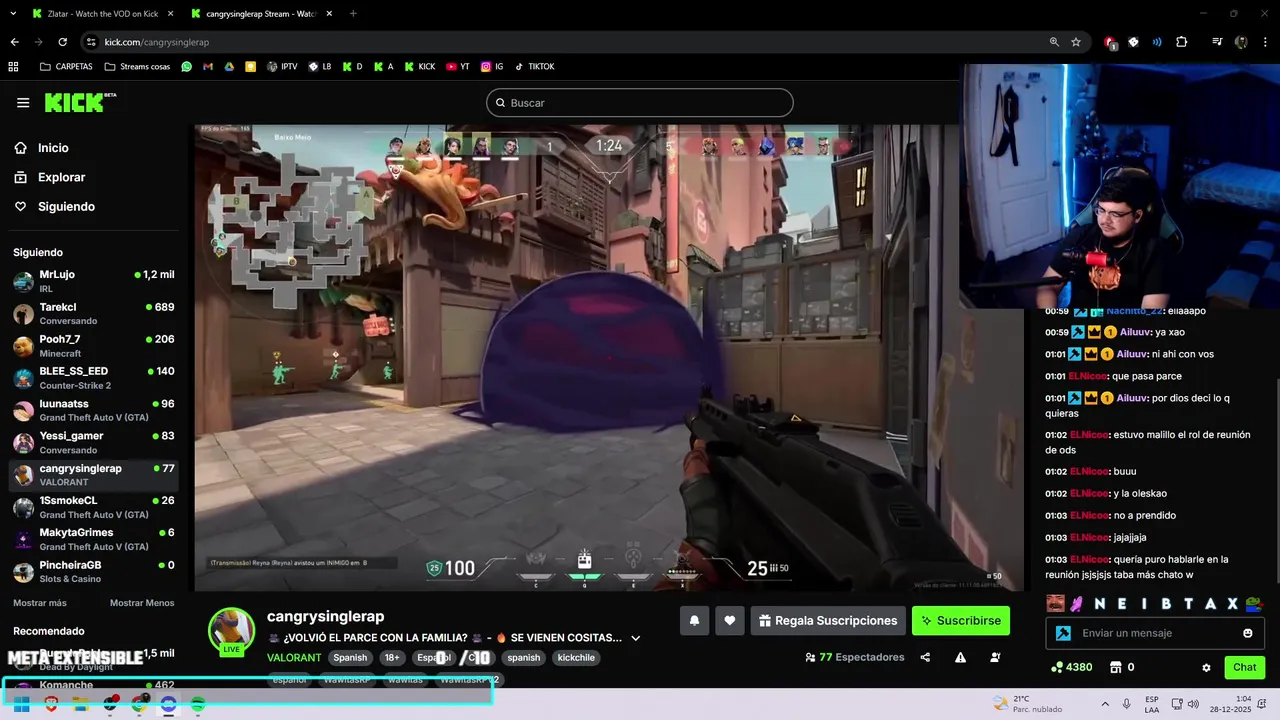Click the blue badge icon in chat input
1280x720 pixels.
click(x=1063, y=633)
